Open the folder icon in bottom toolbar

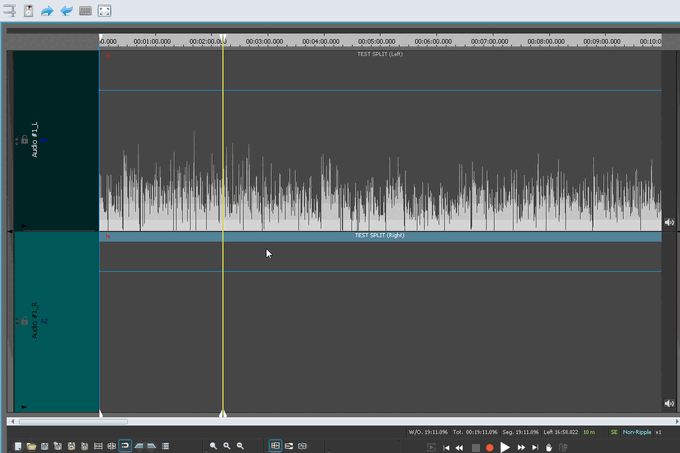(32, 446)
